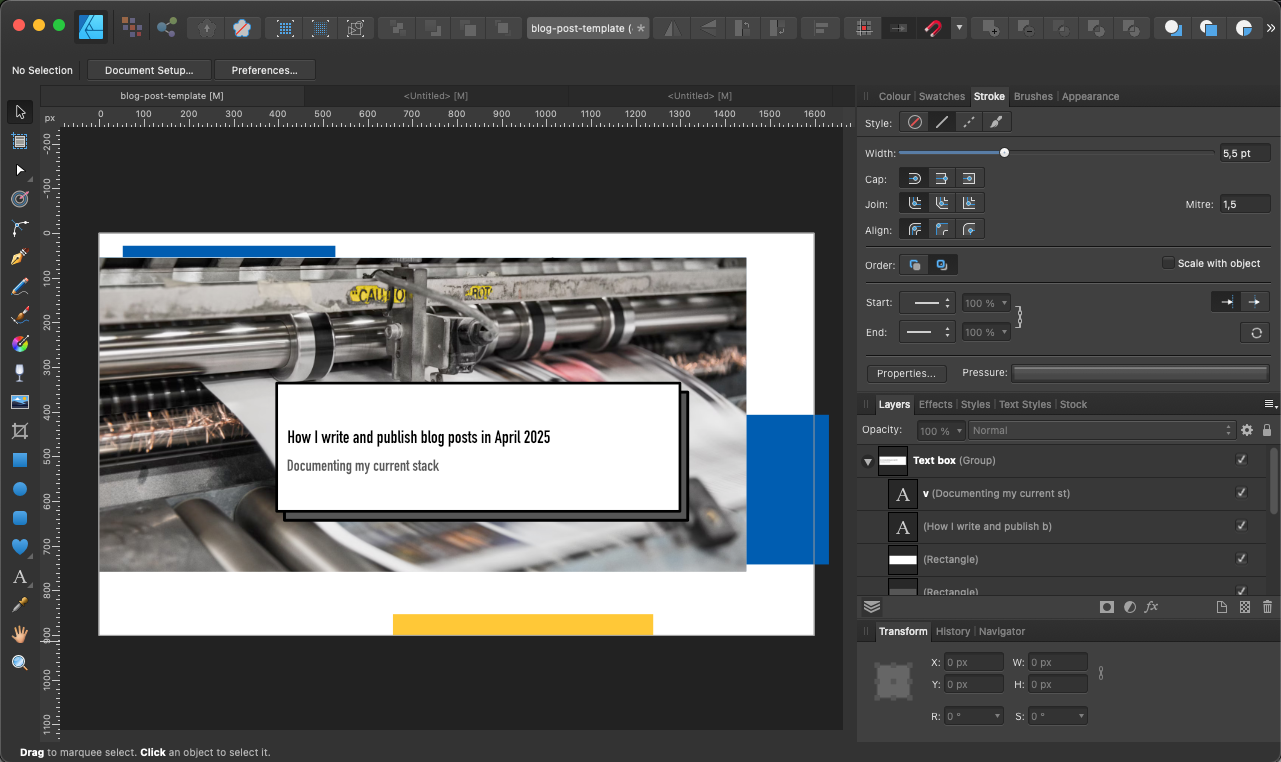1281x762 pixels.
Task: Switch to the Export Persona
Action: [166, 27]
